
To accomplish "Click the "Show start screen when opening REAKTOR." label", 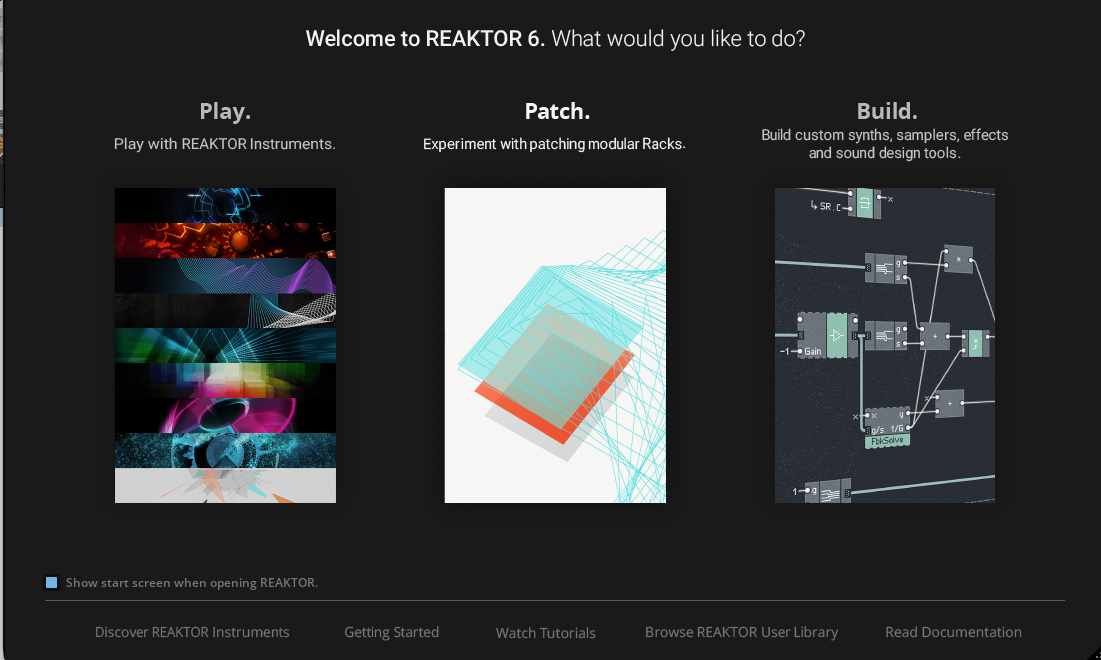I will click(x=192, y=583).
